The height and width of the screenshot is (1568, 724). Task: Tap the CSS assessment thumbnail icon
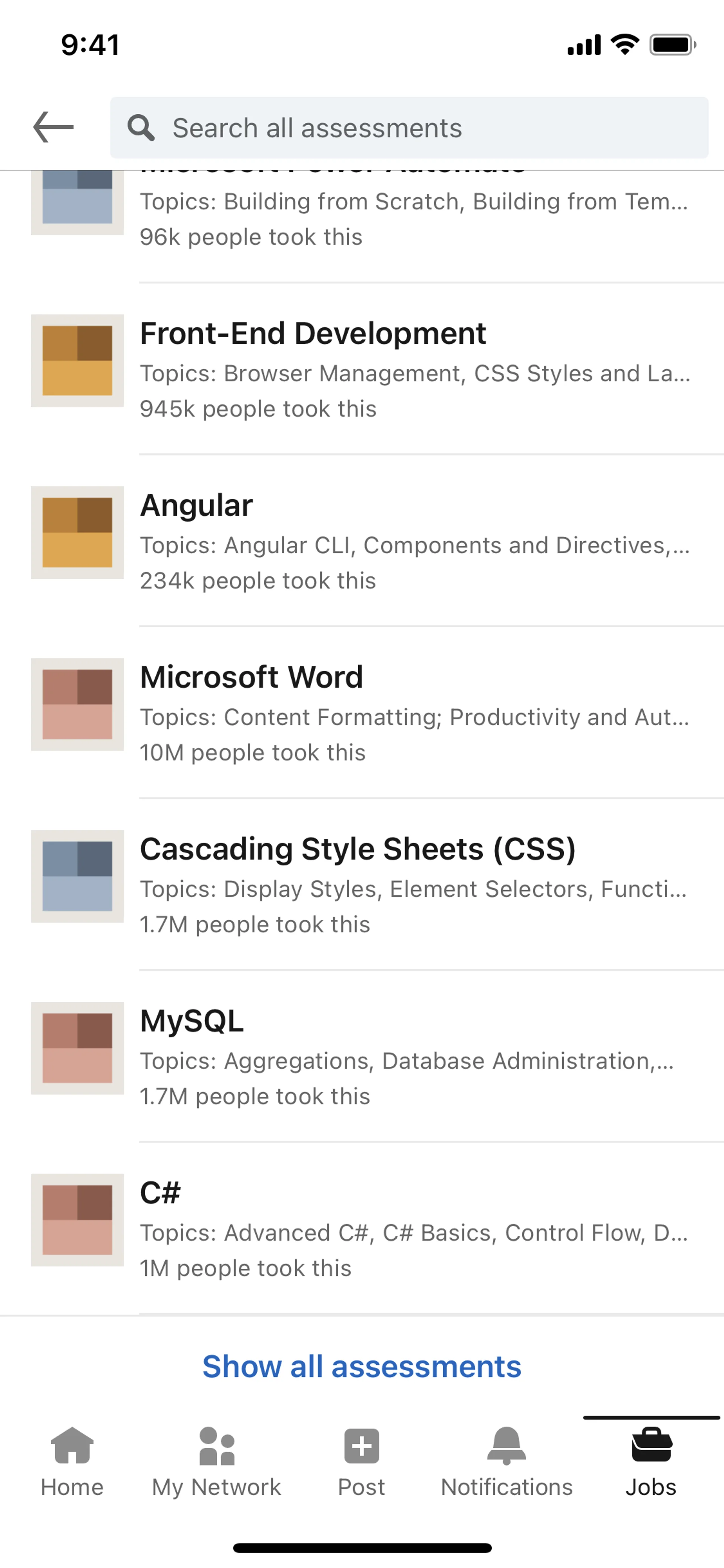pos(77,876)
